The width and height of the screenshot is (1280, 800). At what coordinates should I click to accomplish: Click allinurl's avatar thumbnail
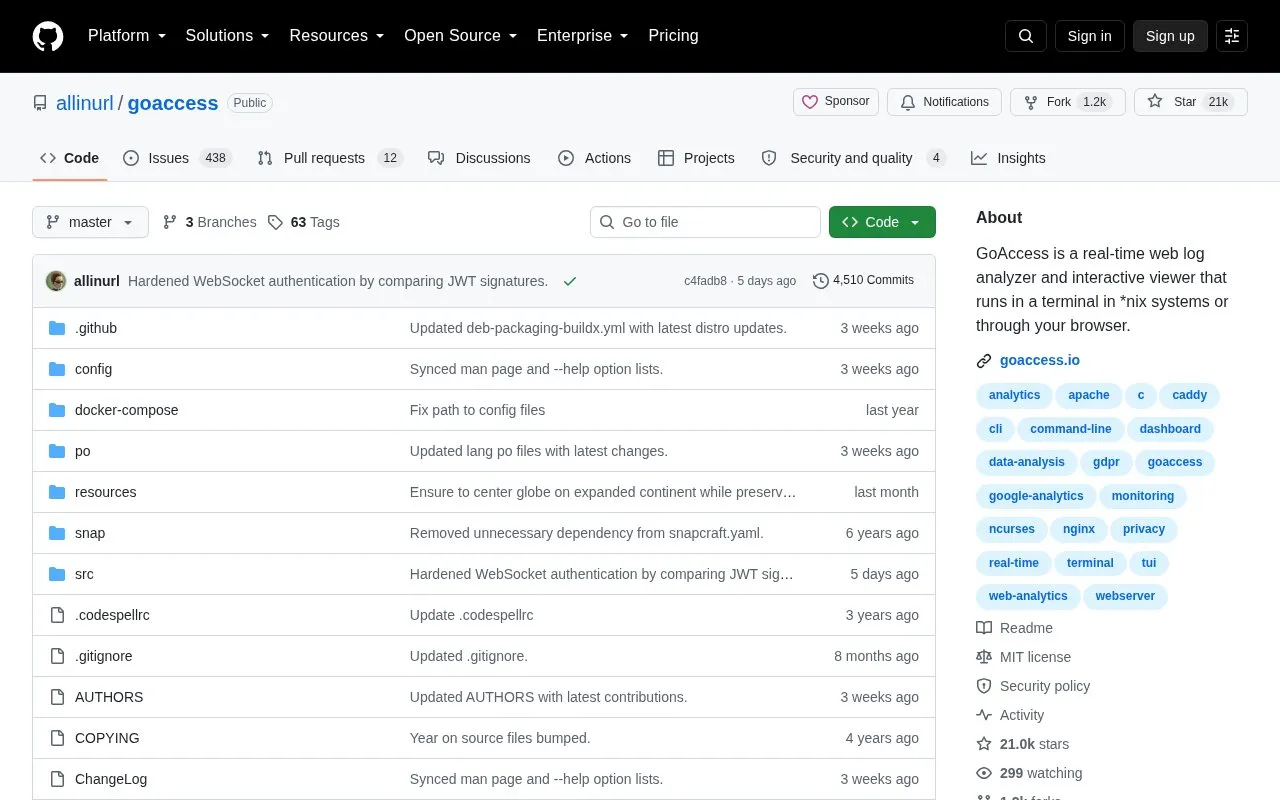point(56,281)
